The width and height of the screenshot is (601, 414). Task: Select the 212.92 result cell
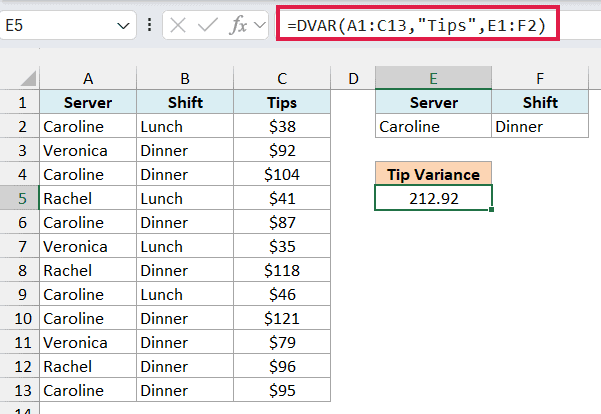point(434,198)
